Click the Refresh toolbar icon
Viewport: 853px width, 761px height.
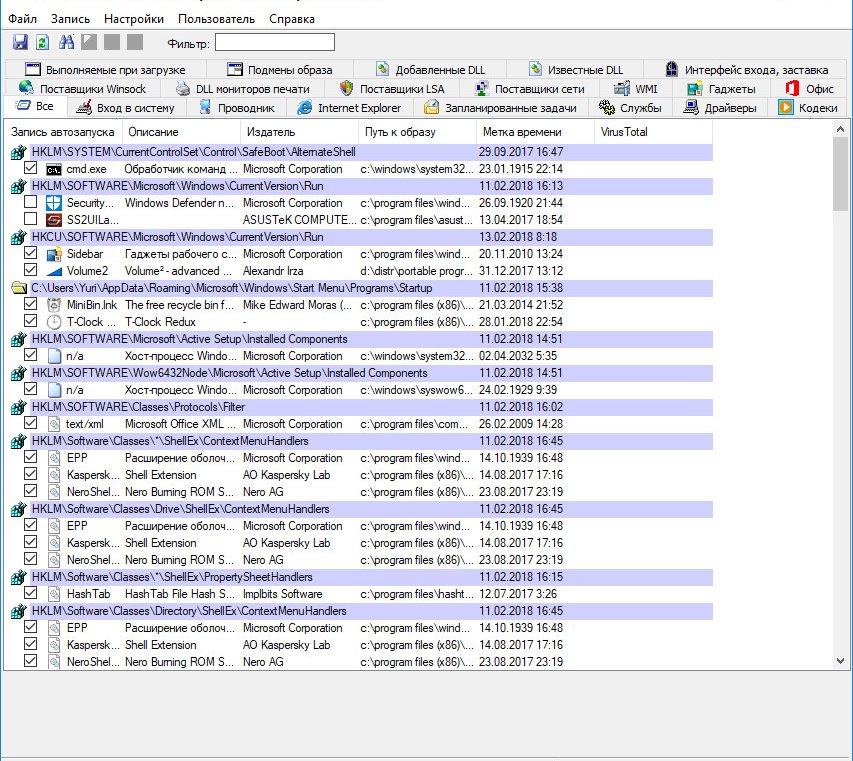(42, 42)
